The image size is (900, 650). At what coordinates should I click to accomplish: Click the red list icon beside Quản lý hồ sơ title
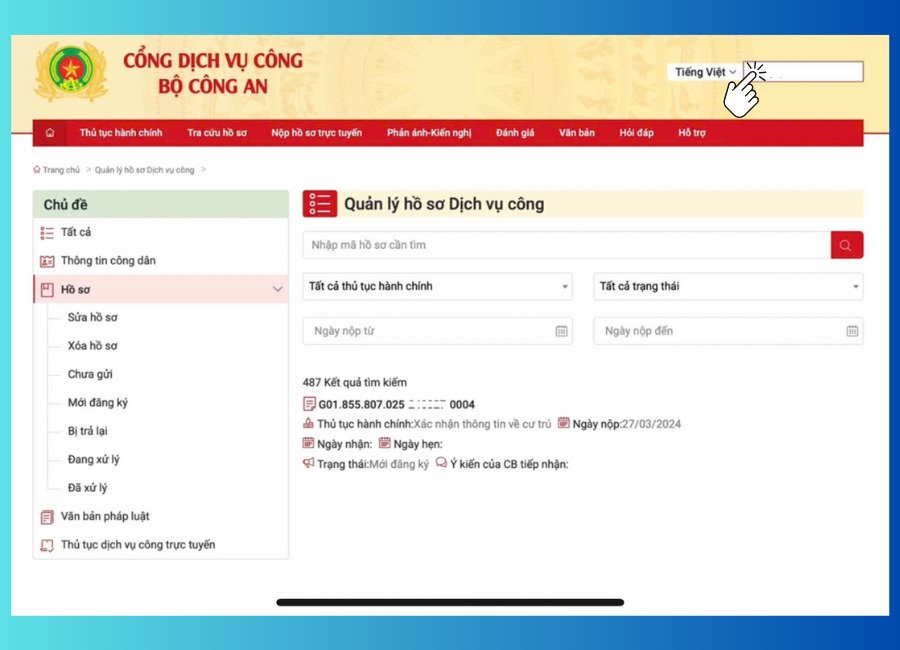(x=320, y=204)
